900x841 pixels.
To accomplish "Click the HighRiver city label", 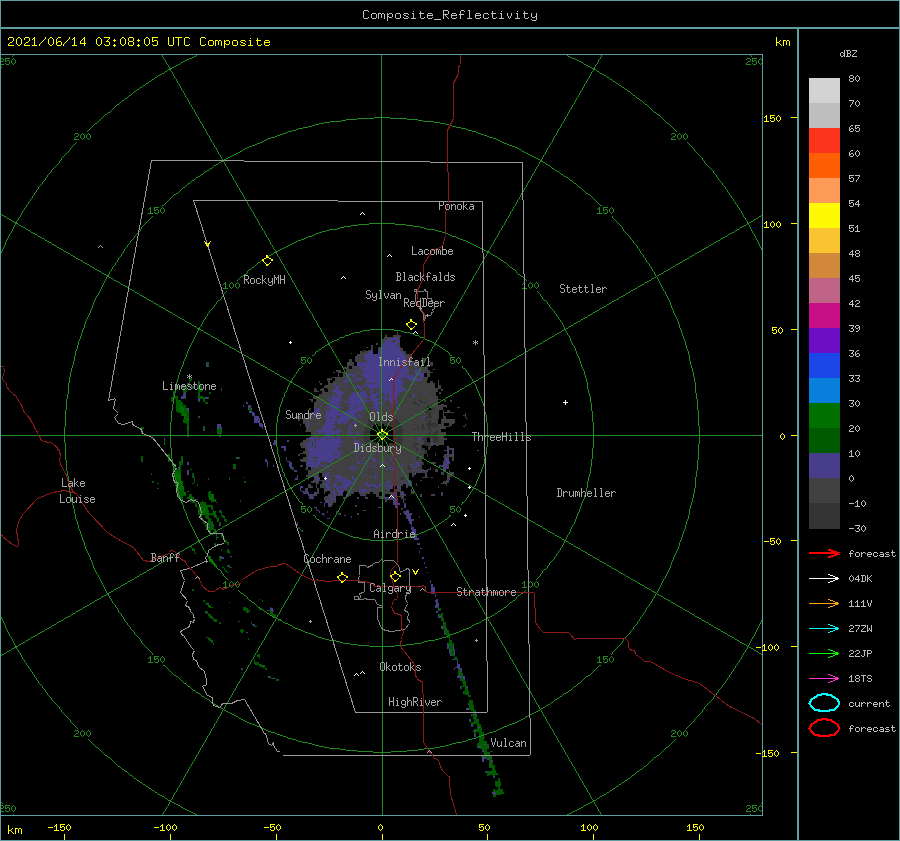I will tap(415, 702).
